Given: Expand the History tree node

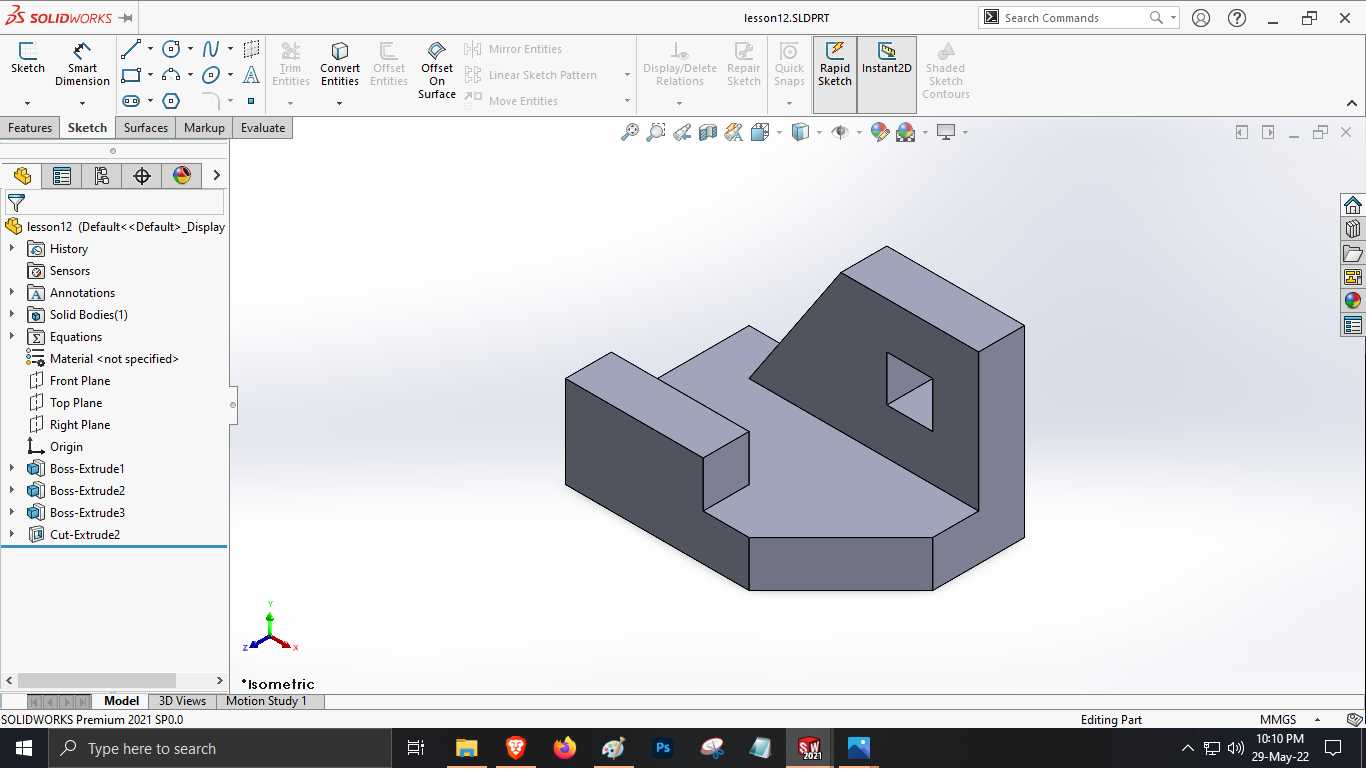Looking at the screenshot, I should click(x=12, y=248).
